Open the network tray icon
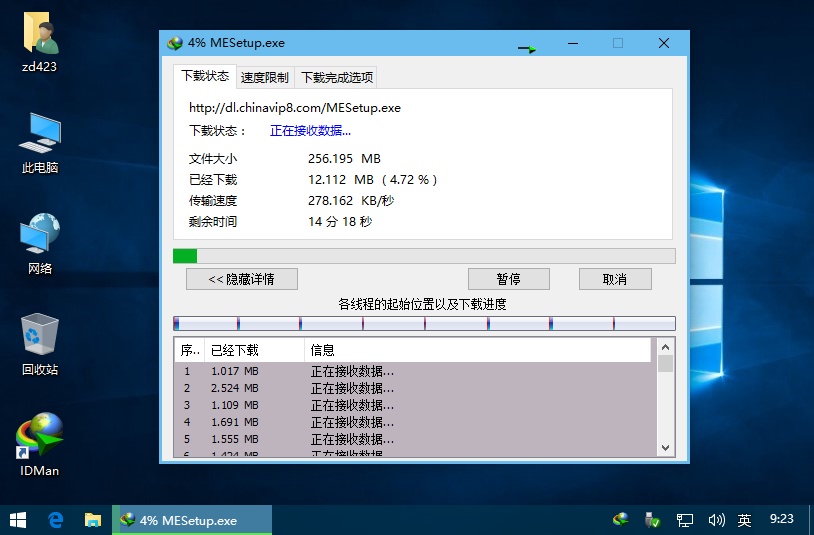814x535 pixels. [684, 520]
